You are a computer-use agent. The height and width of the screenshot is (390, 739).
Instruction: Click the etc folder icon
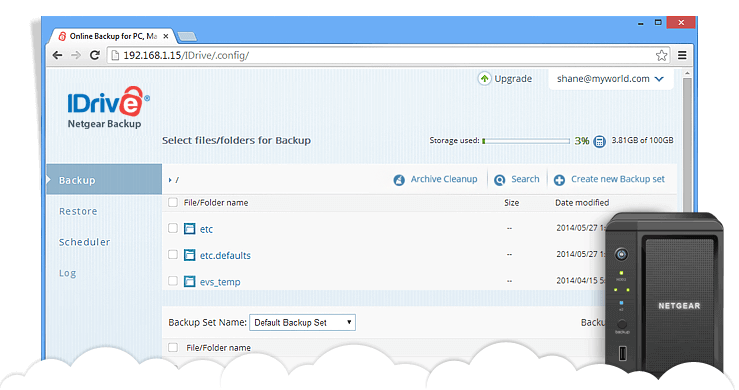tap(189, 229)
